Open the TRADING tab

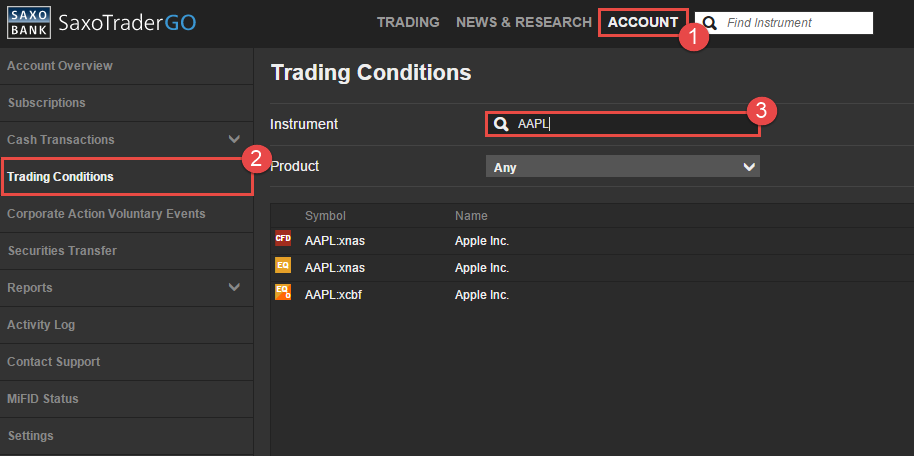pos(408,22)
